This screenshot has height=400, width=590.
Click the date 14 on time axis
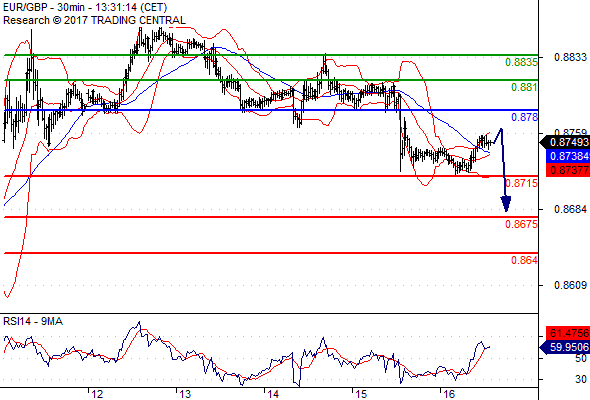pos(273,394)
